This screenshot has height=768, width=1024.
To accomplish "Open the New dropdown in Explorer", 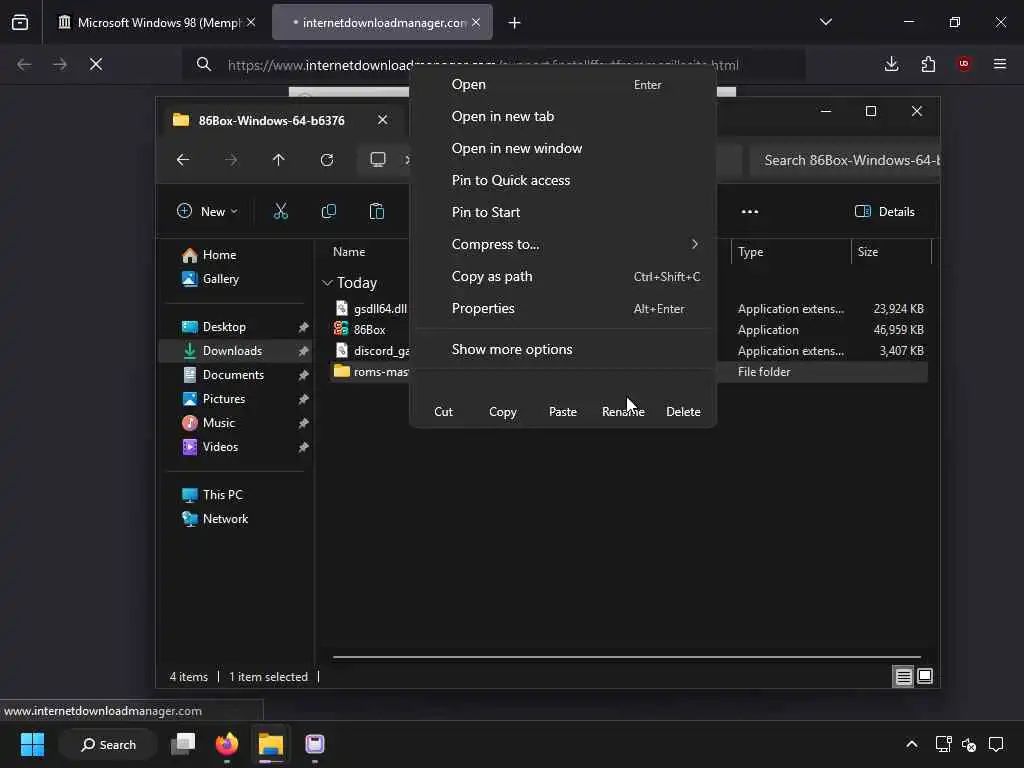I will point(208,212).
